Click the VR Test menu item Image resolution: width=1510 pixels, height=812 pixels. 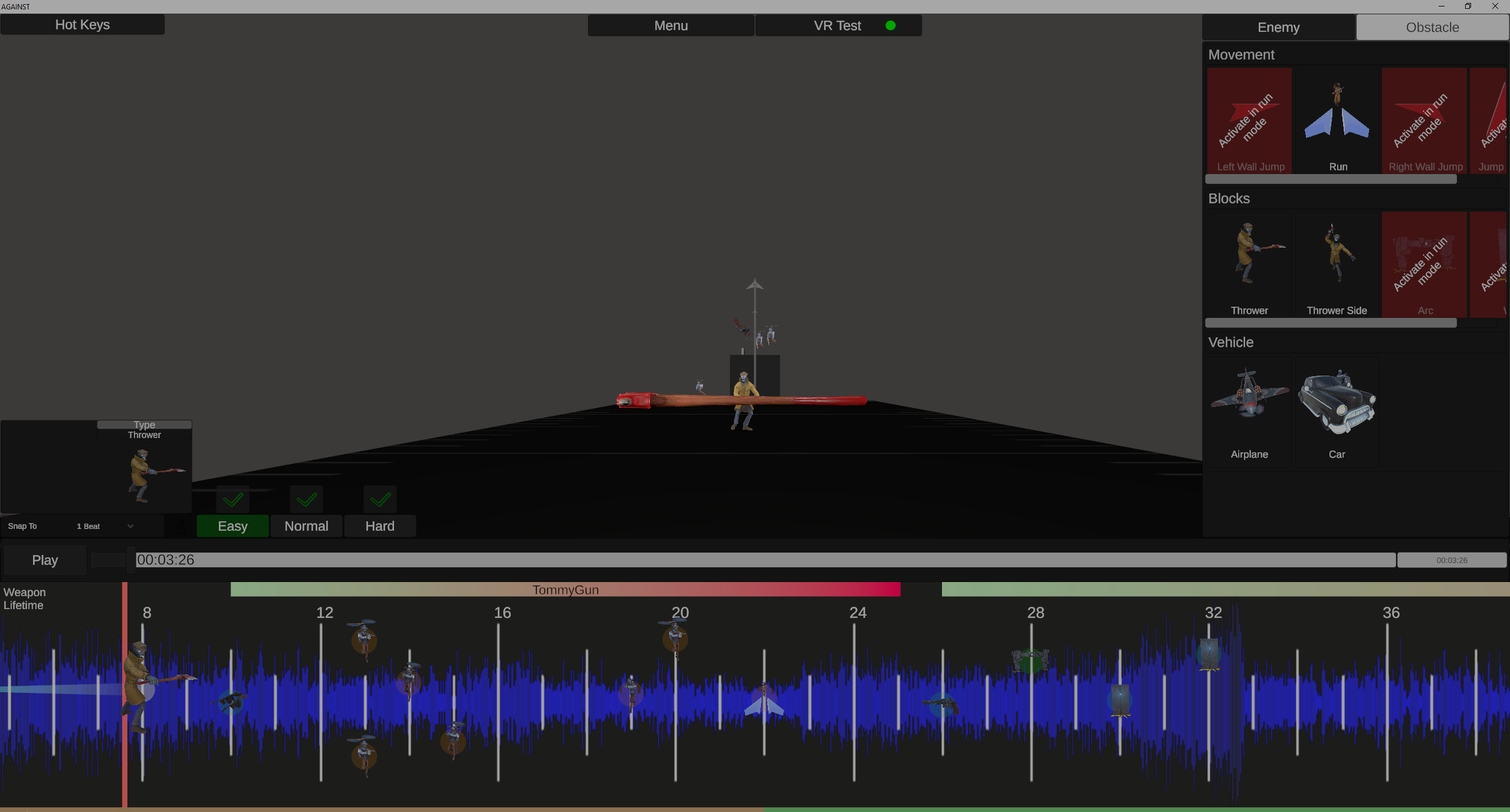point(837,25)
